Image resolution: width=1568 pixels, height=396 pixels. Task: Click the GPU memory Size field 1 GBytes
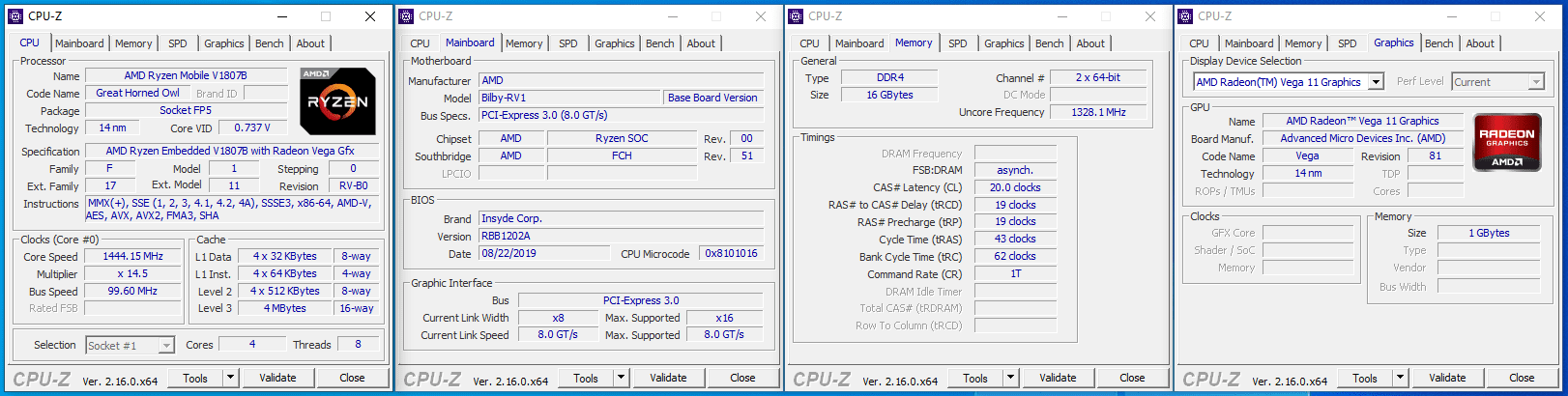click(1489, 233)
